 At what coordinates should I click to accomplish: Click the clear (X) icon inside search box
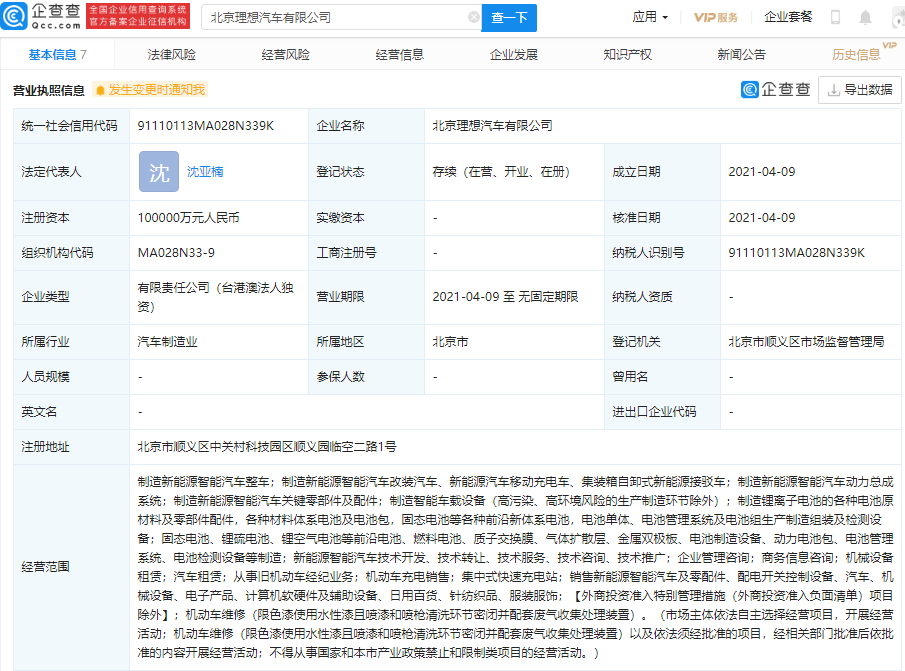(474, 17)
